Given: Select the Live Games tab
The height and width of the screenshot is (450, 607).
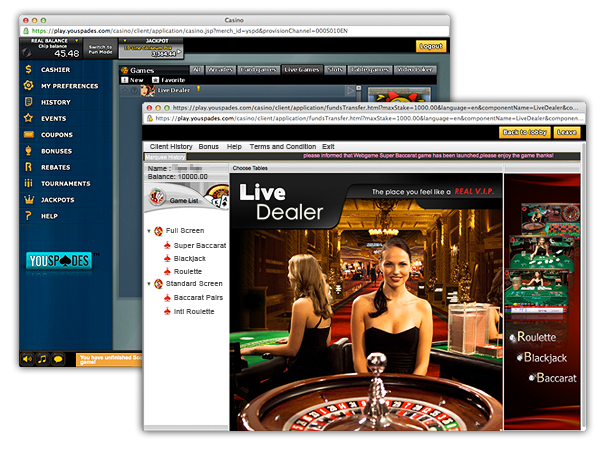Looking at the screenshot, I should (x=302, y=70).
